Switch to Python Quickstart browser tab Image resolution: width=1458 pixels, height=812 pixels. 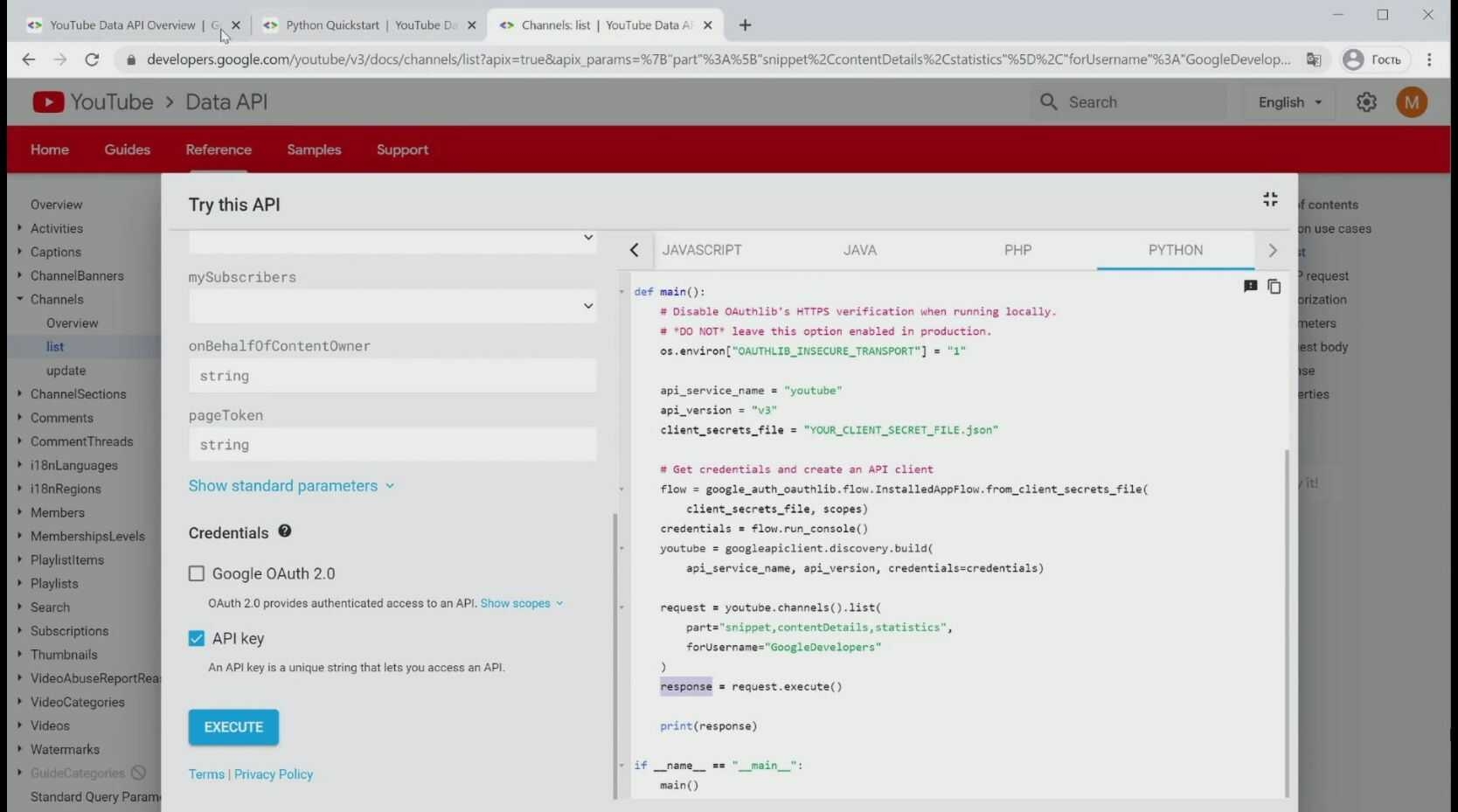coord(371,25)
